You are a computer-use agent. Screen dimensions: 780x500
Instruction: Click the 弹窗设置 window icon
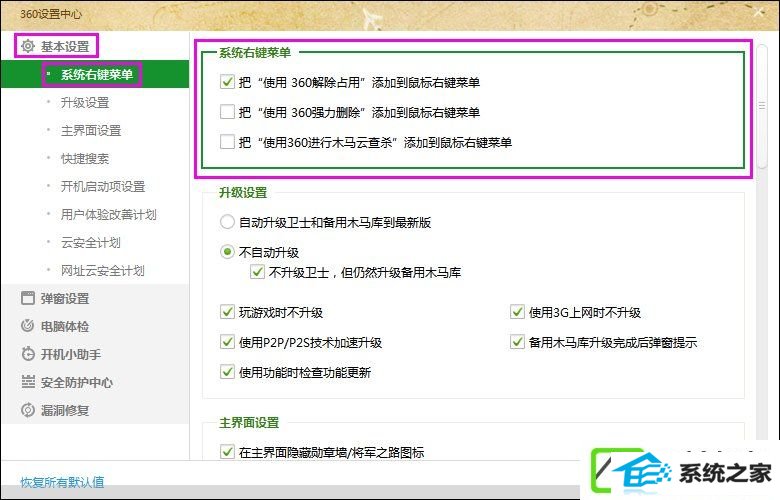(28, 298)
